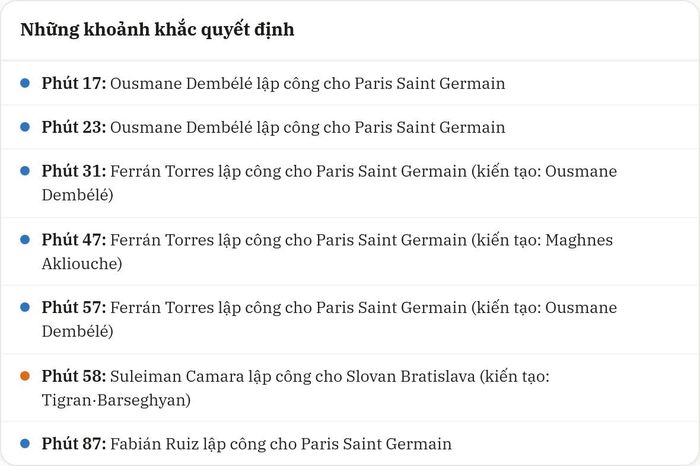Click the blue dot beside Phút 47
Image resolution: width=700 pixels, height=466 pixels.
(25, 240)
